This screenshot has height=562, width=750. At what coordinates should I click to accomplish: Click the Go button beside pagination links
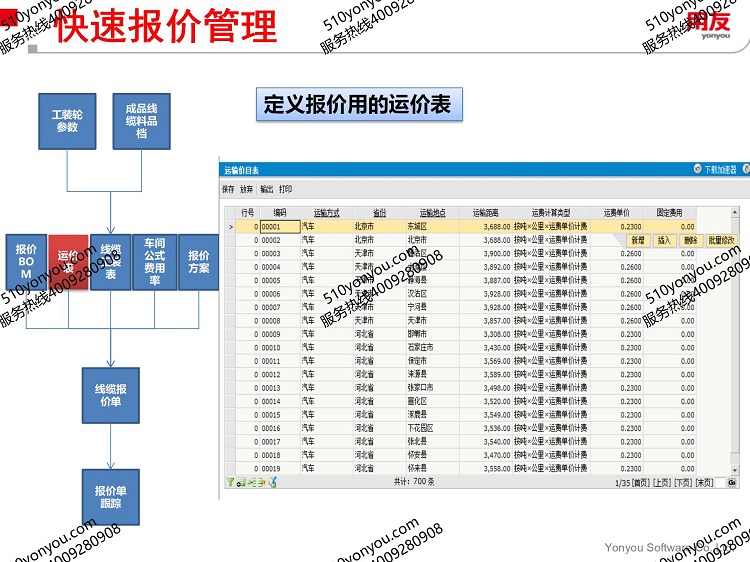[732, 482]
